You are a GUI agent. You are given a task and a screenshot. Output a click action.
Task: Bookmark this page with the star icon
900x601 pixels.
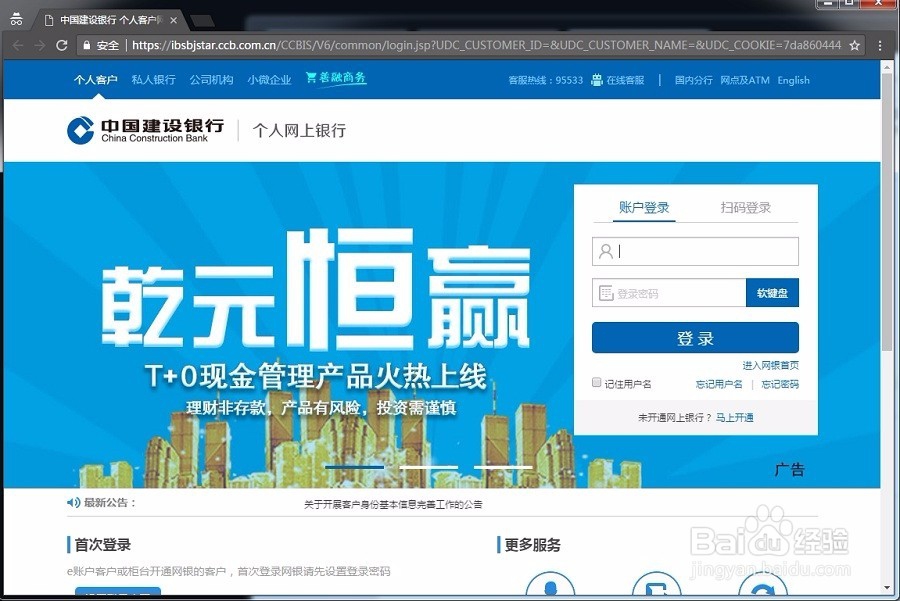click(855, 45)
